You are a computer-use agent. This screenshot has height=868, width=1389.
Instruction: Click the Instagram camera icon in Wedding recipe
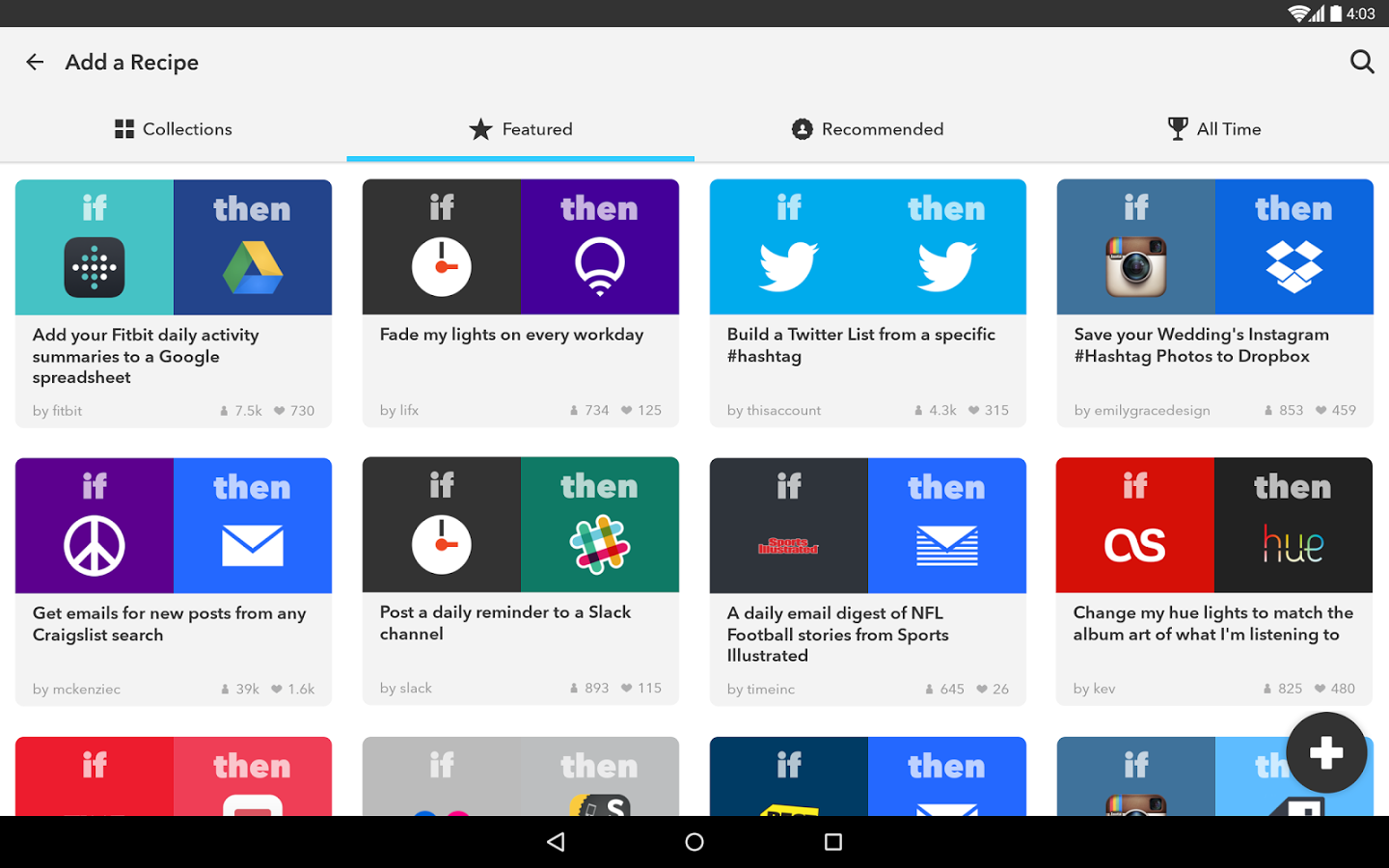(1136, 266)
